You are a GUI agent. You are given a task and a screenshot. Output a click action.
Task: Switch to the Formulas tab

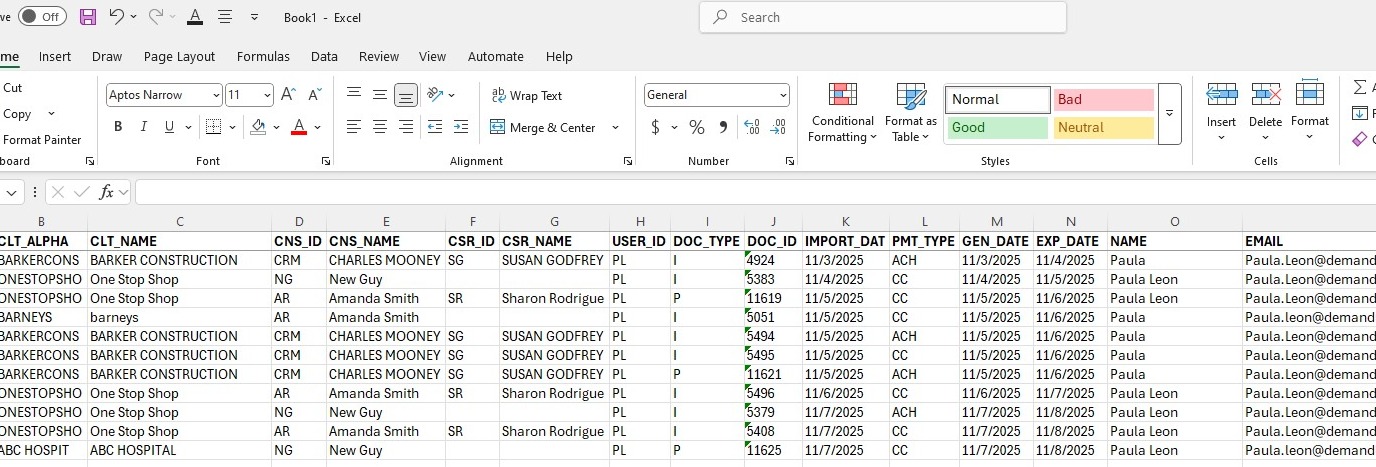[x=263, y=56]
